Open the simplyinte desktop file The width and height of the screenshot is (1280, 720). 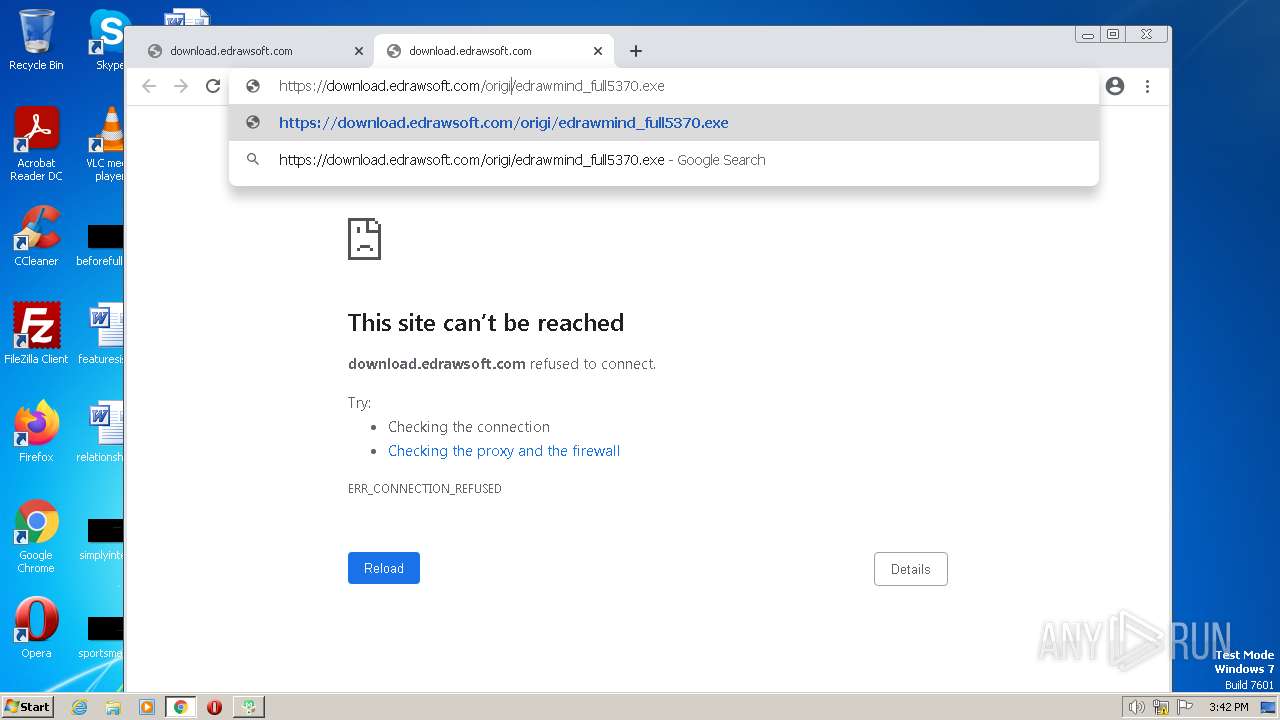pos(102,538)
